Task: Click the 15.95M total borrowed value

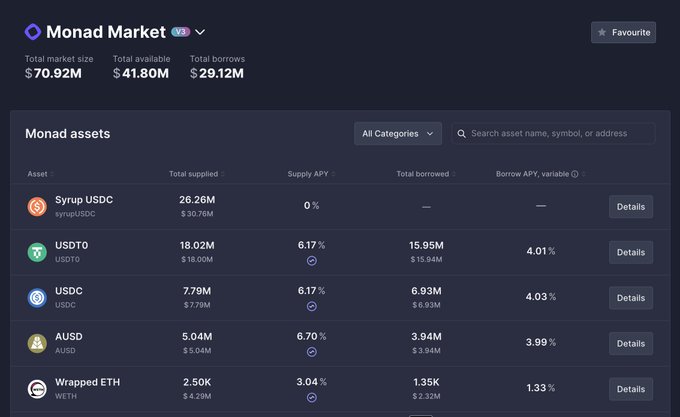Action: pyautogui.click(x=426, y=245)
